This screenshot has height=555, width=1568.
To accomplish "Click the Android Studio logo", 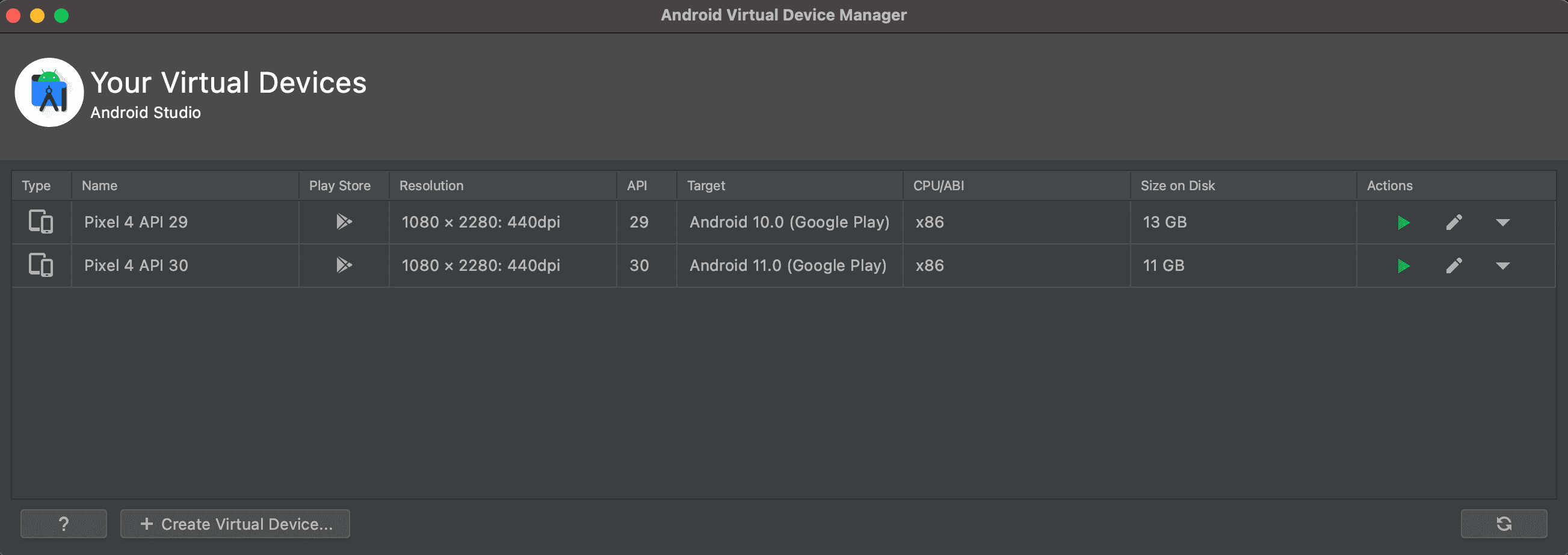I will pos(49,93).
